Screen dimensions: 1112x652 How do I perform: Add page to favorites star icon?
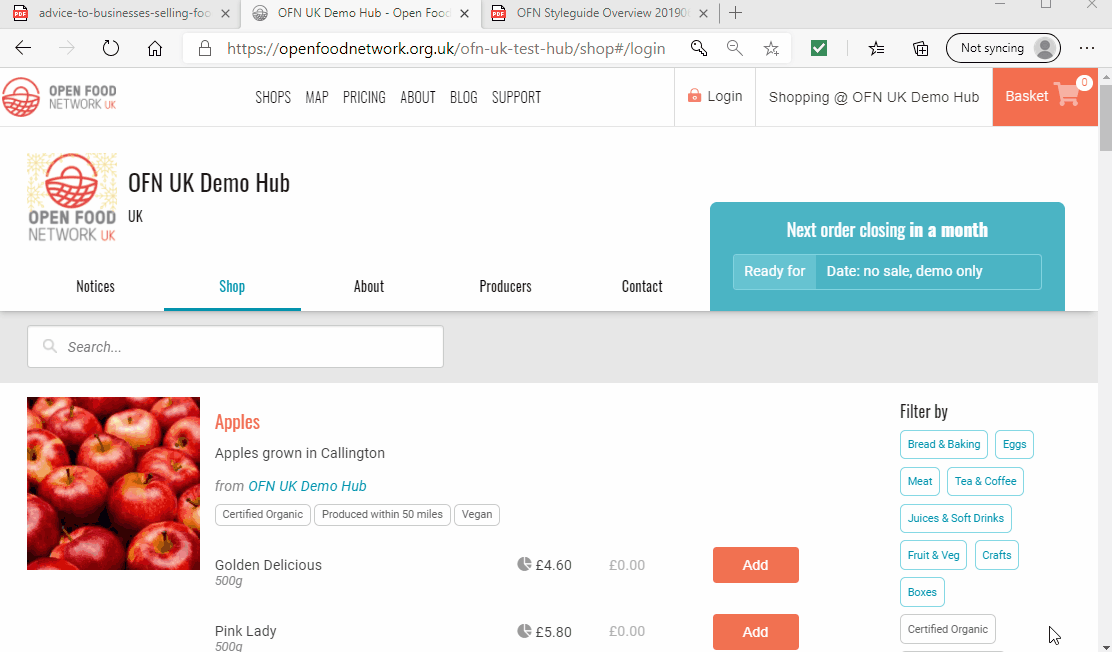click(771, 48)
